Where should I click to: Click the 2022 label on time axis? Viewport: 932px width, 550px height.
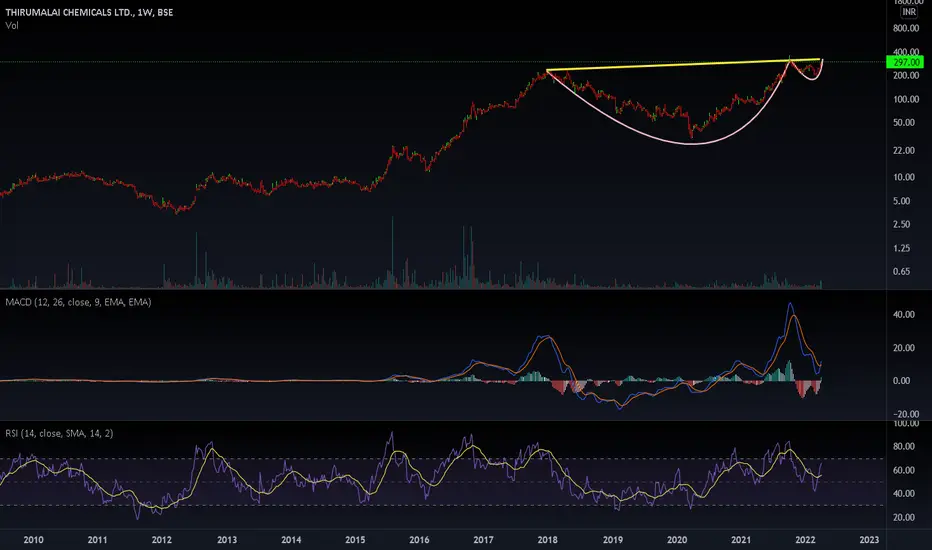pyautogui.click(x=805, y=540)
